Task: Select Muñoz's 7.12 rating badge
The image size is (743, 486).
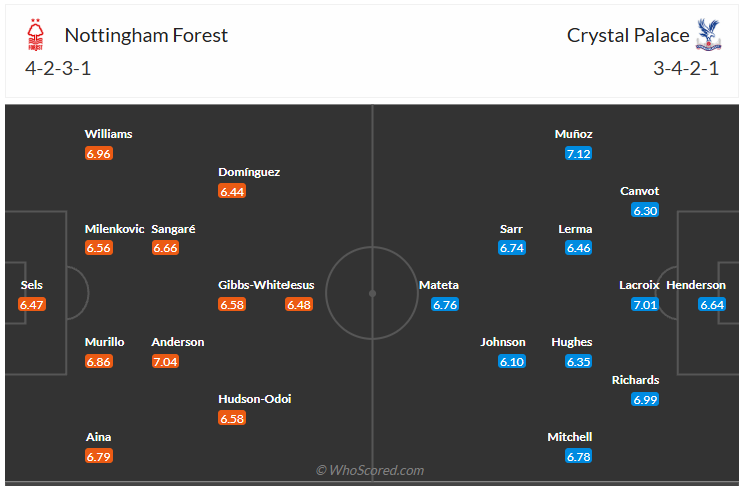Action: tap(579, 154)
